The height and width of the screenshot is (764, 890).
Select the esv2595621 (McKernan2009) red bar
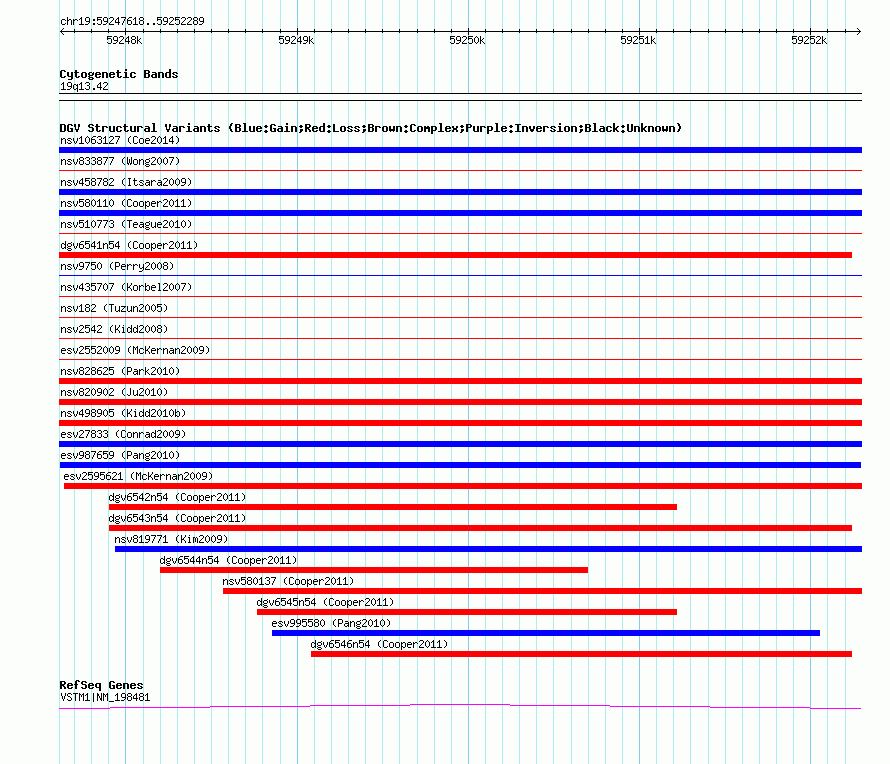click(x=463, y=486)
